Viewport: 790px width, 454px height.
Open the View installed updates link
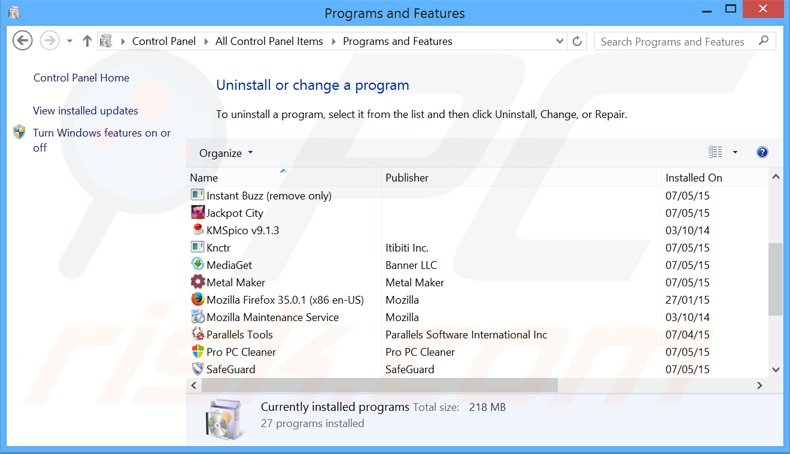click(85, 110)
